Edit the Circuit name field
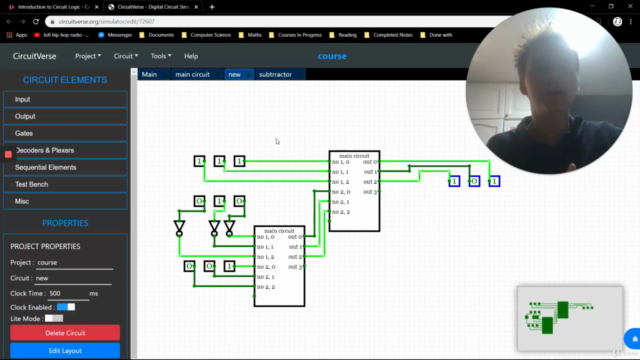Screen dimensions: 640x360 pyautogui.click(x=73, y=278)
